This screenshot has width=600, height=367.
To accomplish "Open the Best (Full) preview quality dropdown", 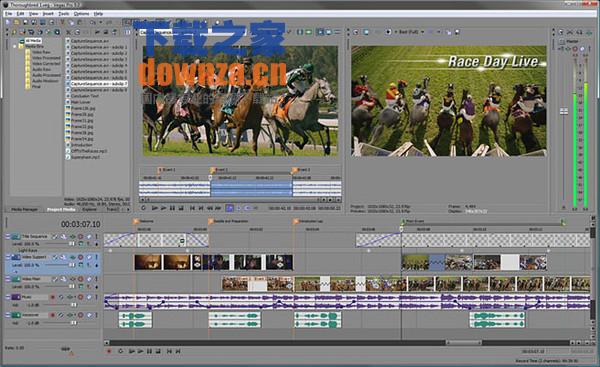I will pos(411,32).
